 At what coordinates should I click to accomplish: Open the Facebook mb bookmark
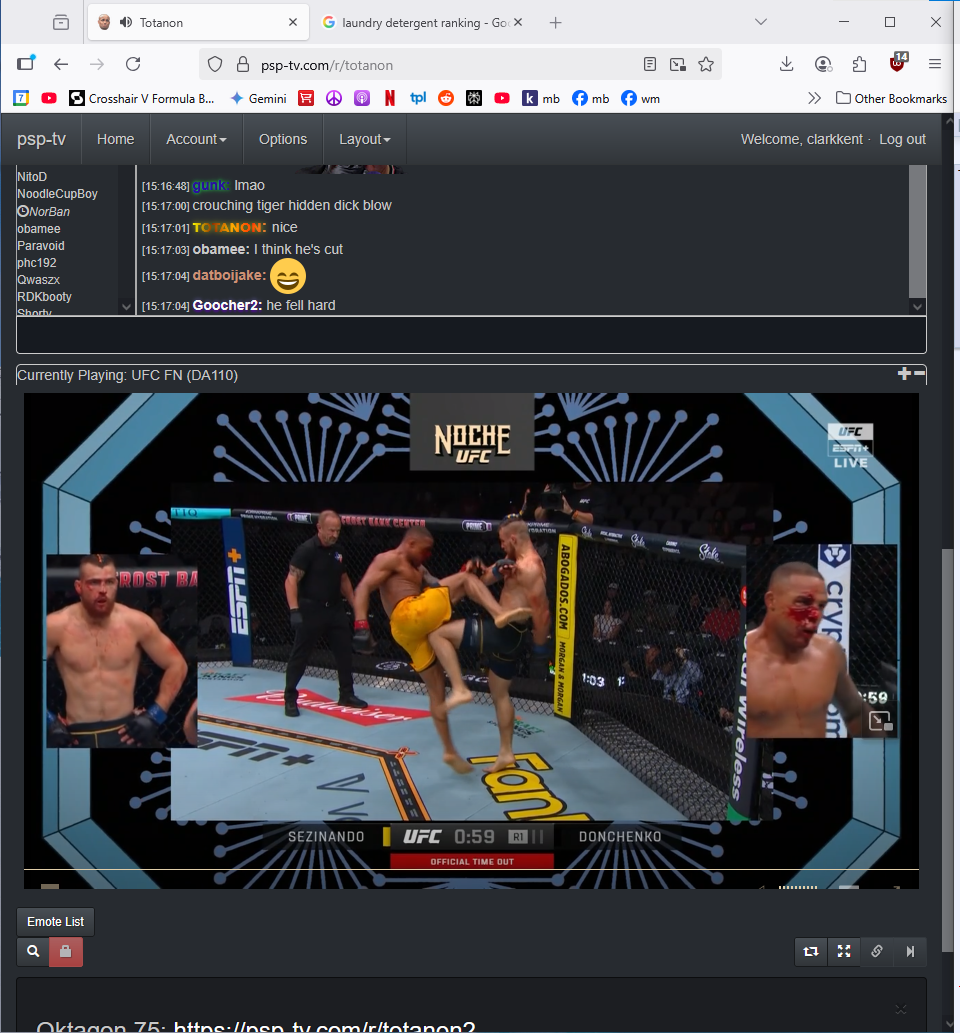[x=590, y=98]
